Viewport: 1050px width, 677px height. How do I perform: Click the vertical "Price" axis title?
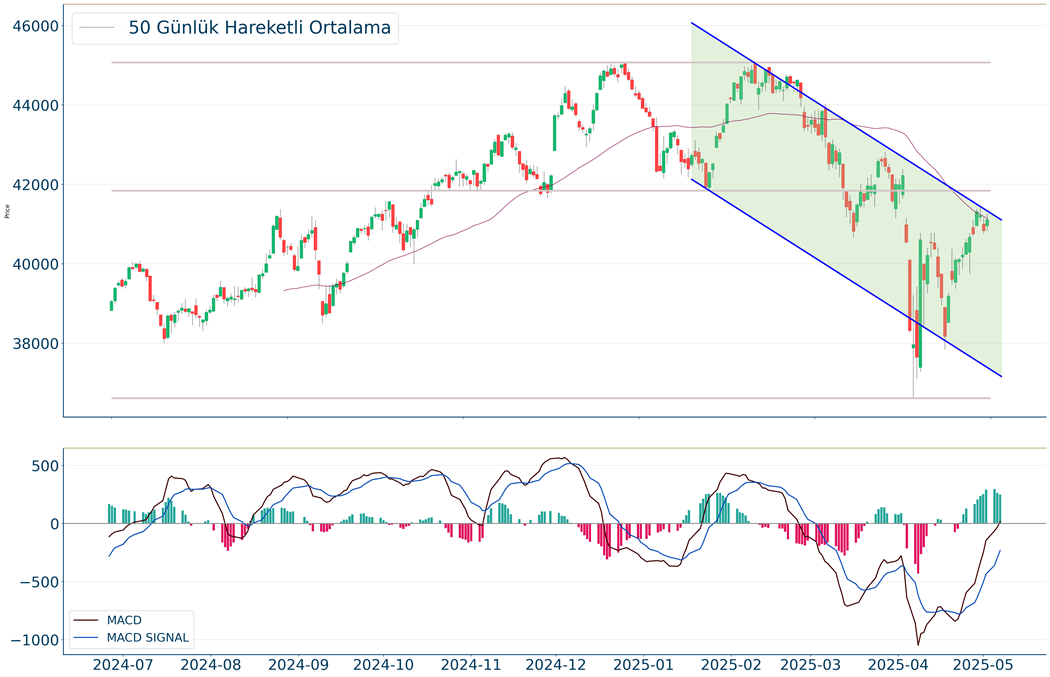pos(7,211)
